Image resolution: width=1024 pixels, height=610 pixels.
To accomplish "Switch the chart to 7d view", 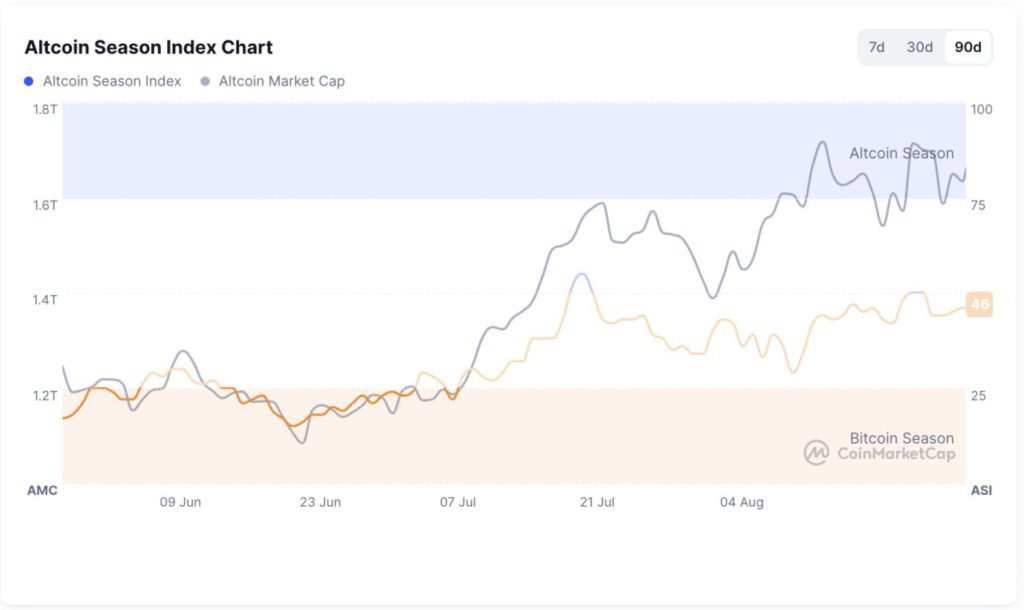I will [878, 46].
